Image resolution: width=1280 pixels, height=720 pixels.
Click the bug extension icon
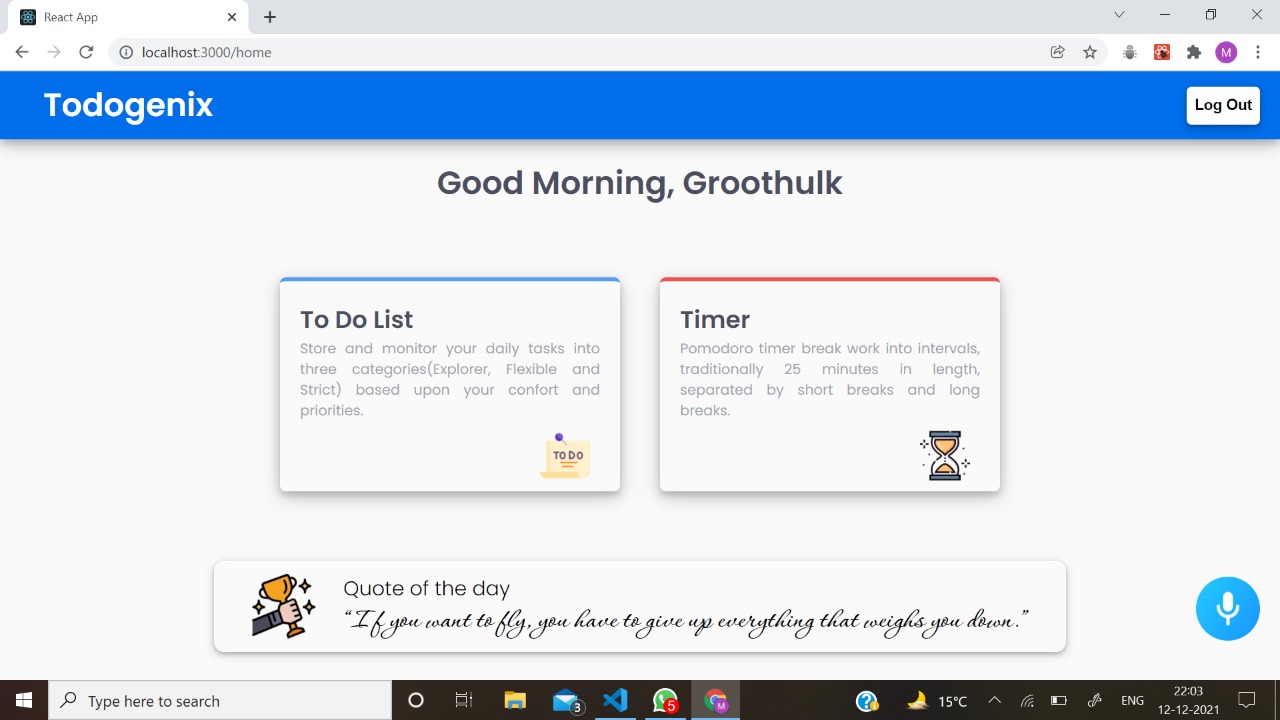coord(1130,52)
